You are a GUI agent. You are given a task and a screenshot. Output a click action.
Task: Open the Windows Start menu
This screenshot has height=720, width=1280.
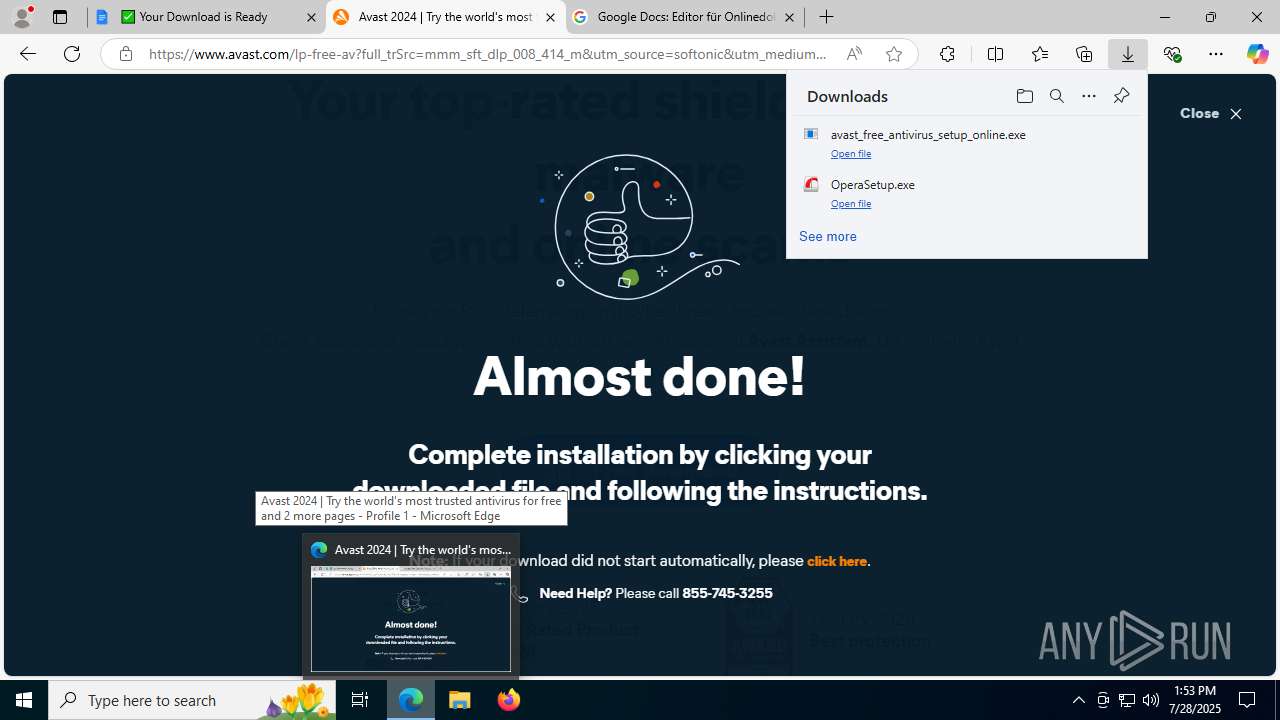24,700
